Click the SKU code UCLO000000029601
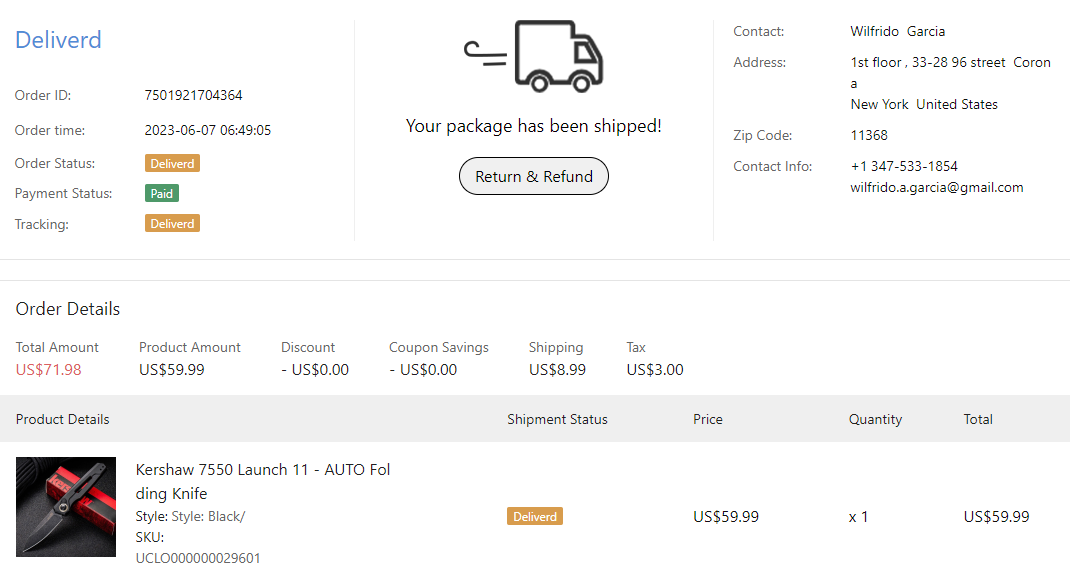 point(198,558)
